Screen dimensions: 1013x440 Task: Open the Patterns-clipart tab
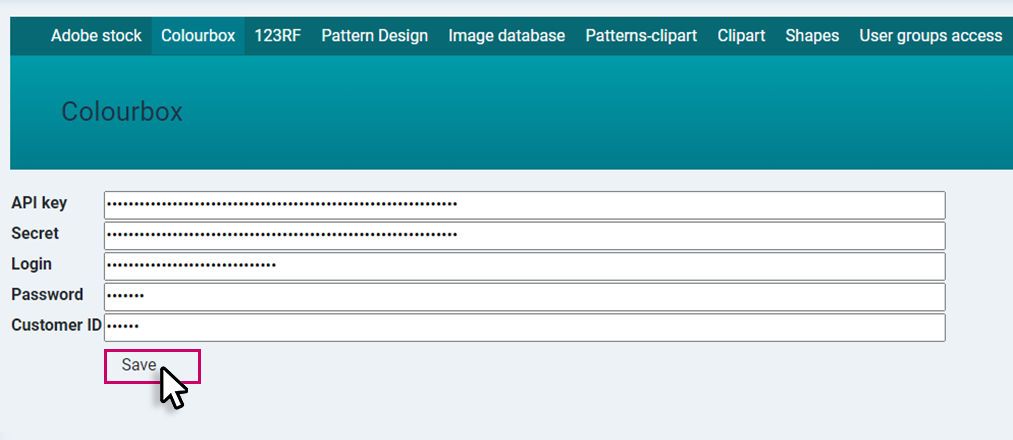click(641, 36)
